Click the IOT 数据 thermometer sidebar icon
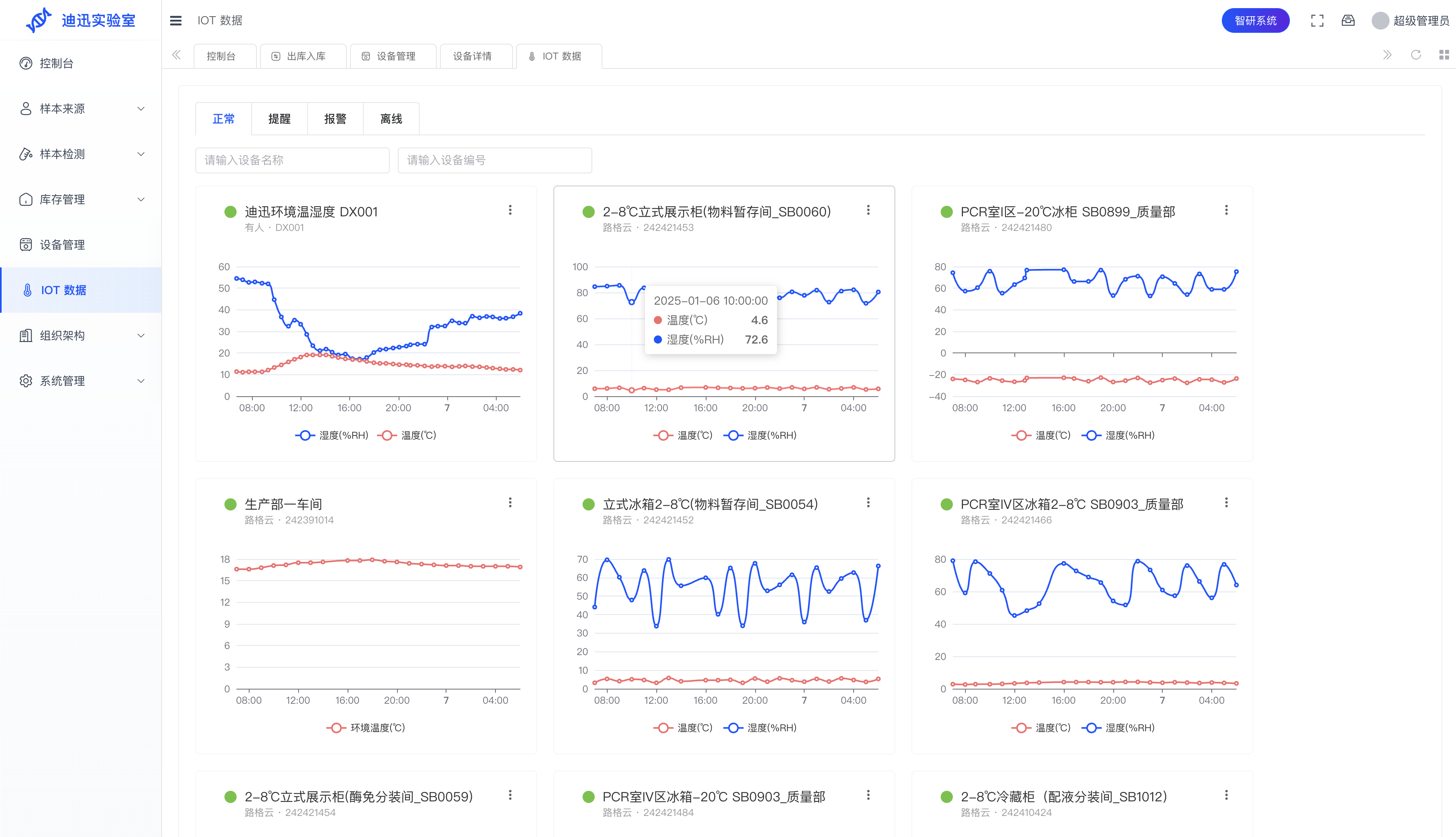Viewport: 1456px width, 837px height. pos(27,290)
